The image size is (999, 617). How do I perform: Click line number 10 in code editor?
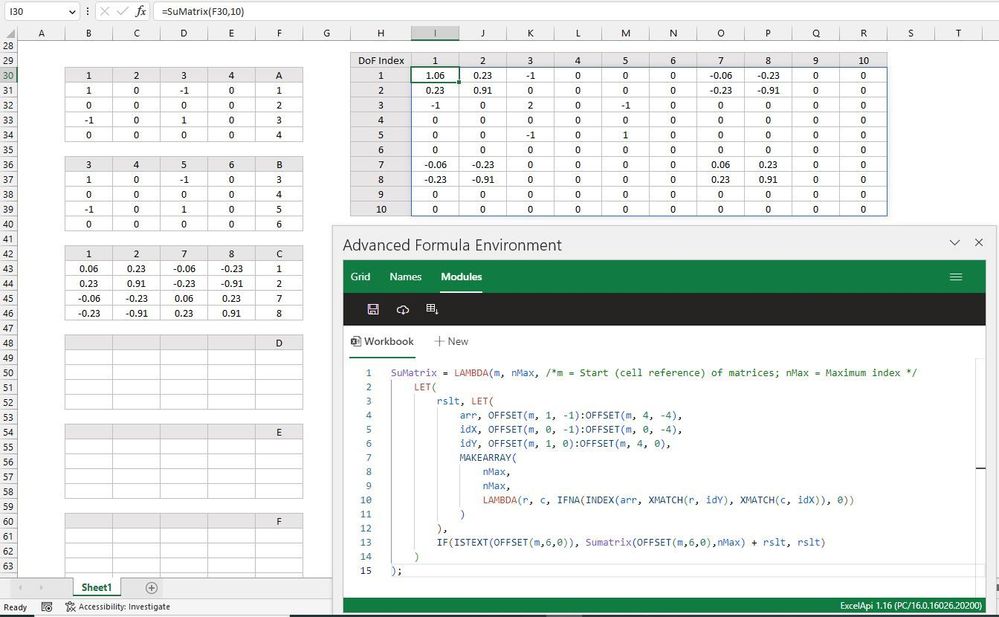[366, 500]
